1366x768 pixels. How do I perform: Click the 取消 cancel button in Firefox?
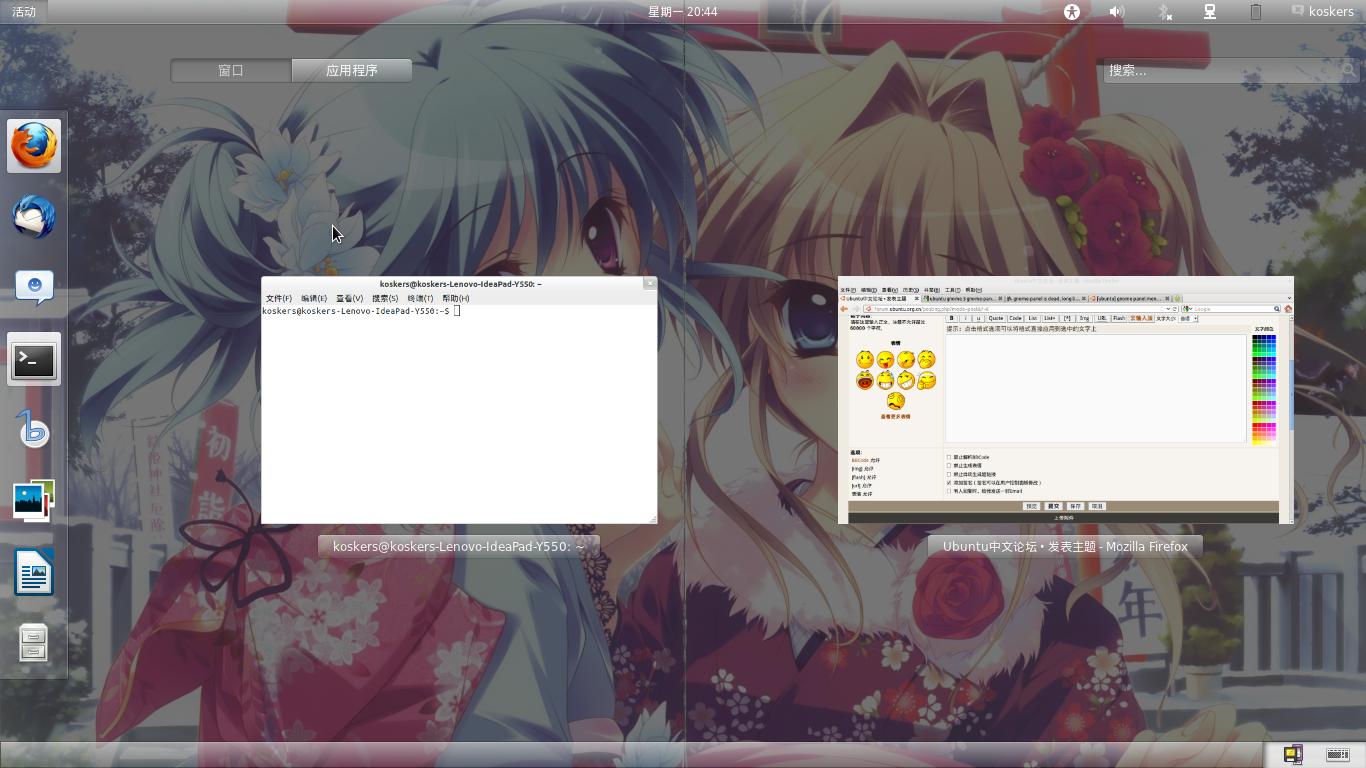point(1097,506)
